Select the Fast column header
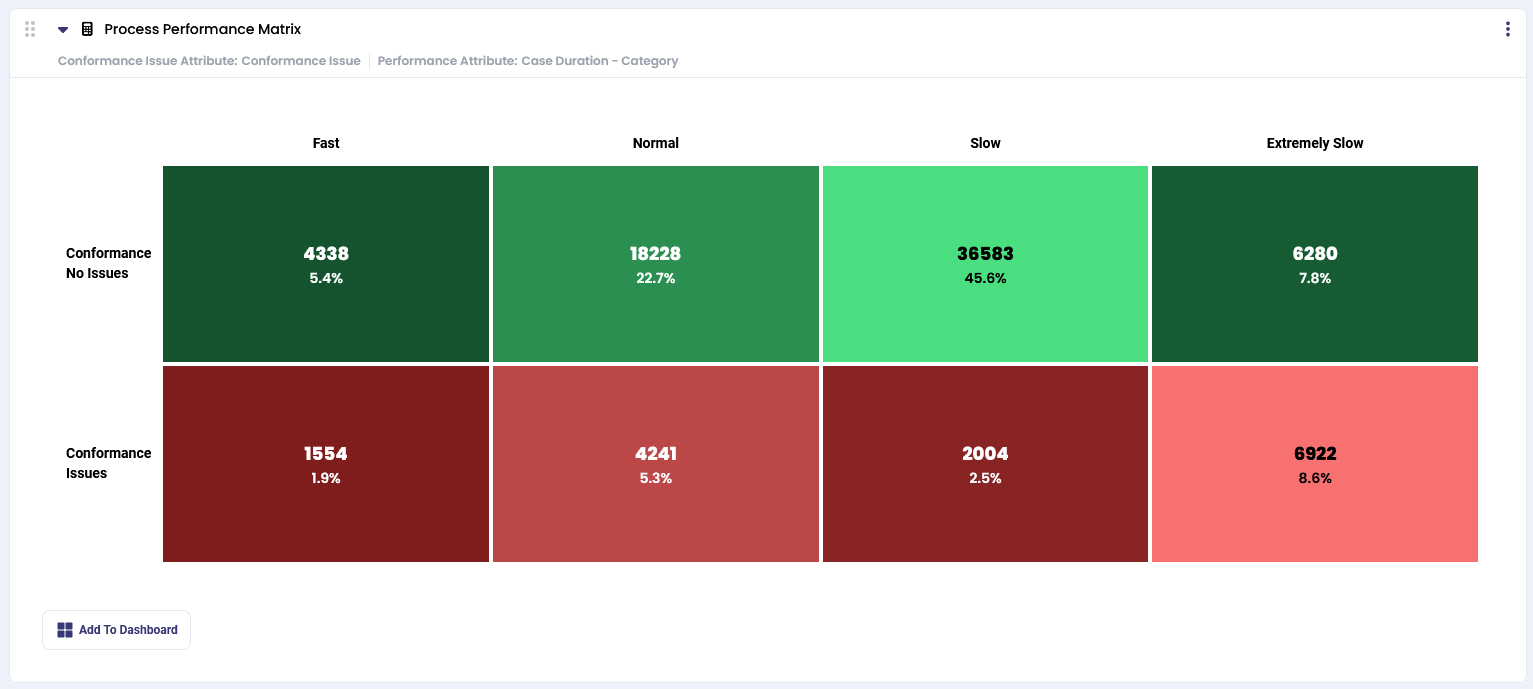 pos(326,143)
